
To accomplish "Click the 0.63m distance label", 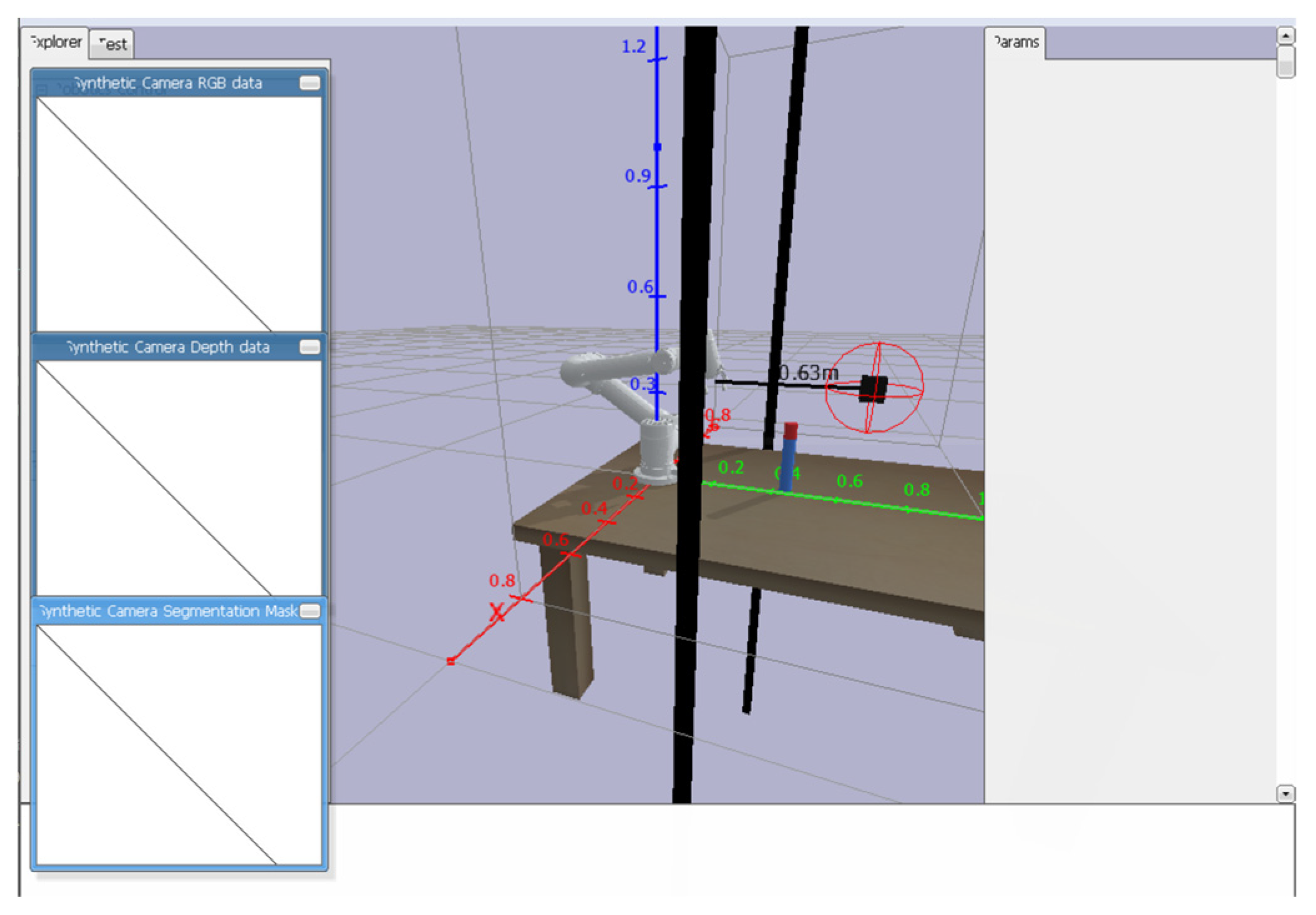I will (x=809, y=373).
